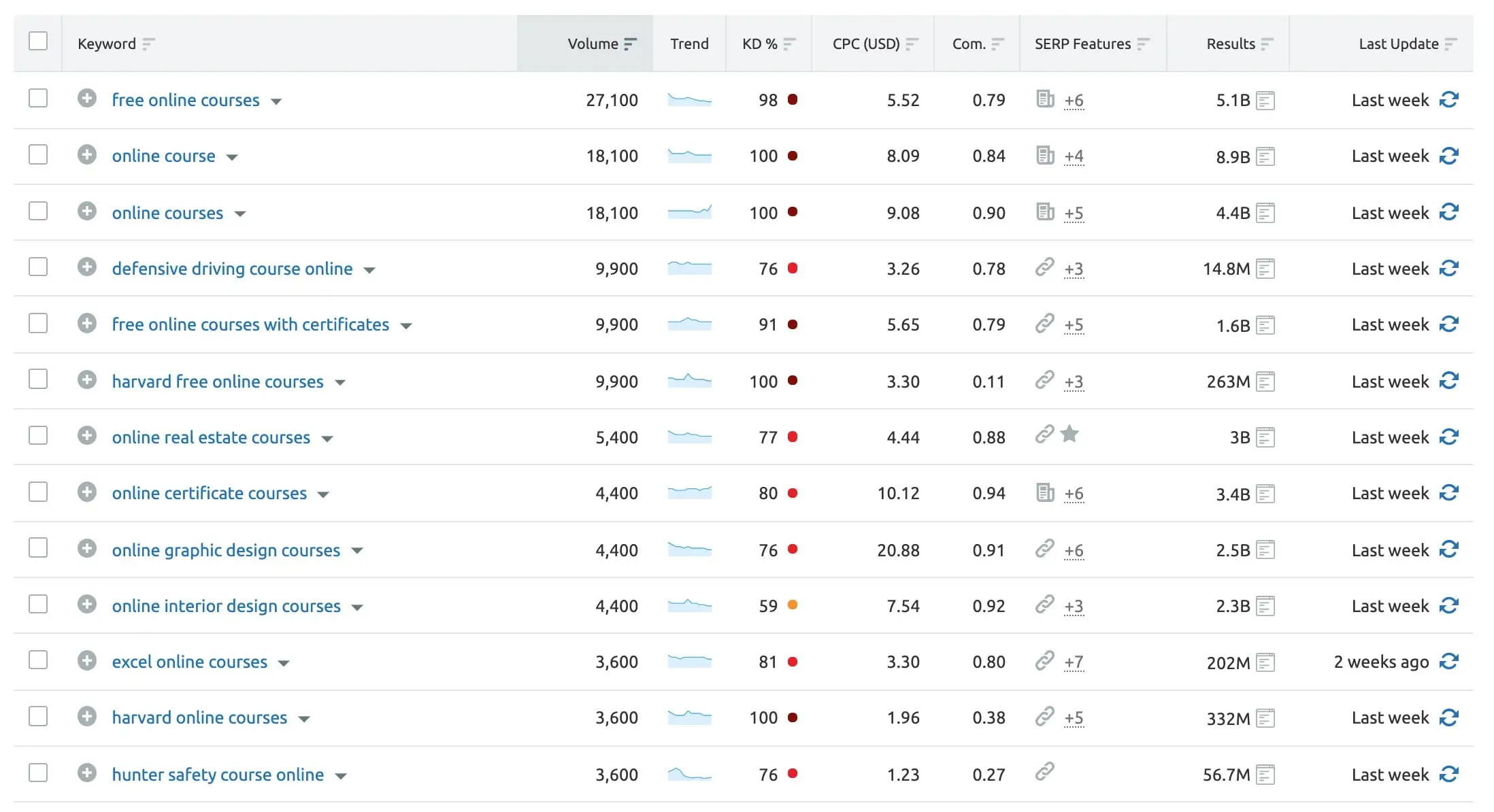The height and width of the screenshot is (812, 1494).
Task: View SERP snapshot for 'online courses' results
Action: click(x=1265, y=214)
